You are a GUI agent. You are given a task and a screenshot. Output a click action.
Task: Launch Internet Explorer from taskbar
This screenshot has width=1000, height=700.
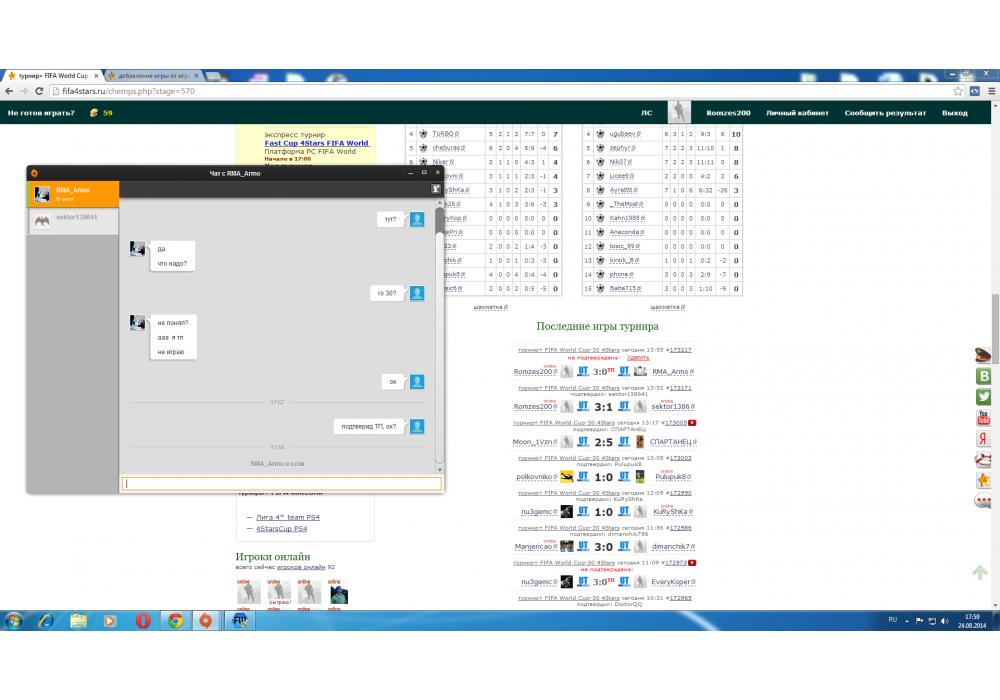[x=46, y=620]
